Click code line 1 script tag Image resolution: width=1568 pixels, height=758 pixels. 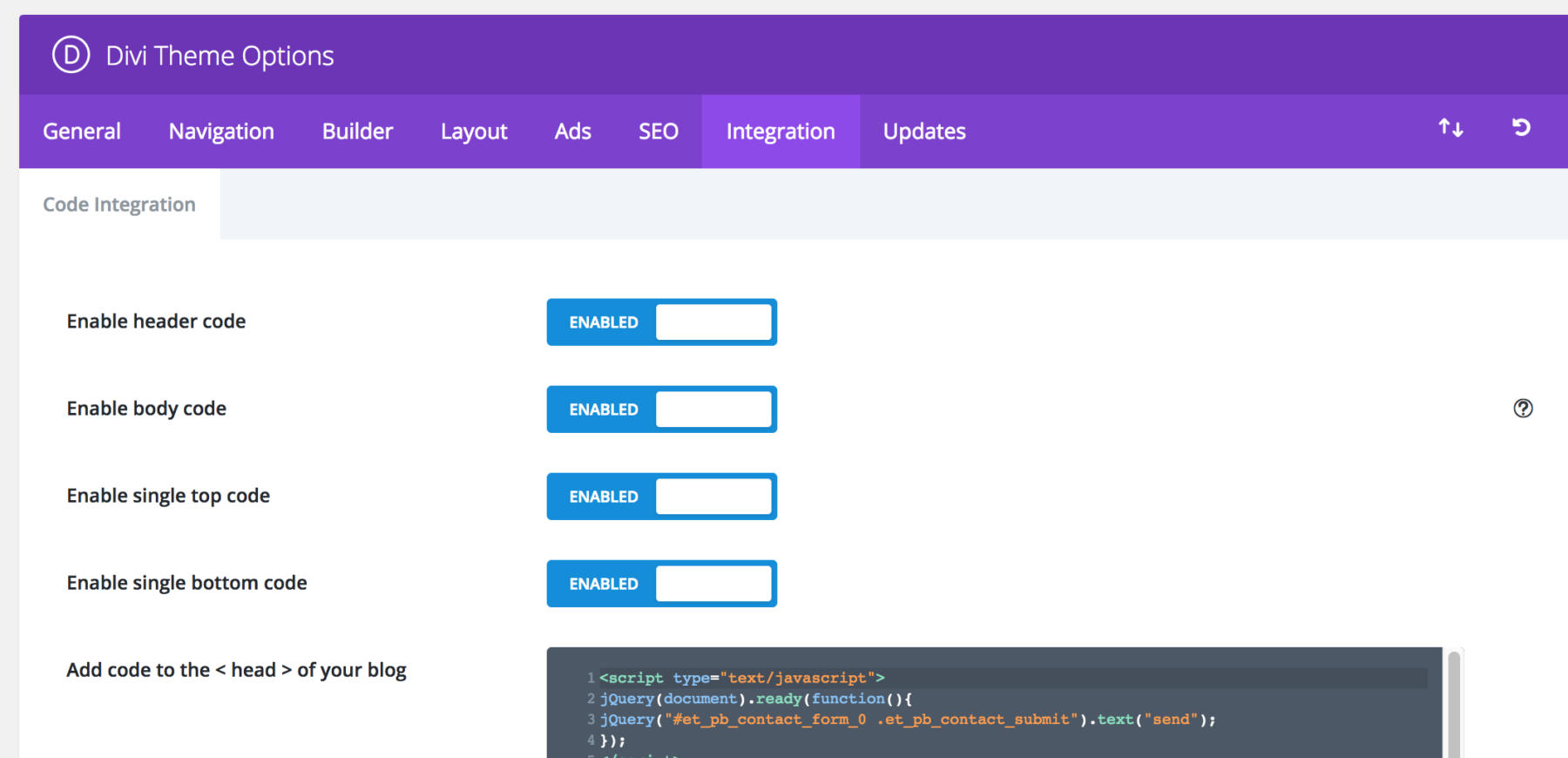741,678
